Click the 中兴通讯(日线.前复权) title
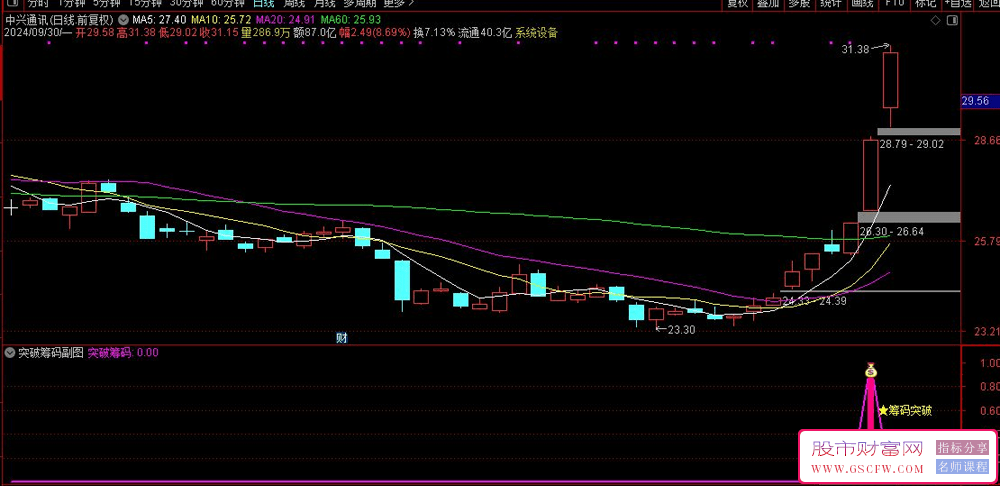The image size is (1000, 486). click(61, 20)
